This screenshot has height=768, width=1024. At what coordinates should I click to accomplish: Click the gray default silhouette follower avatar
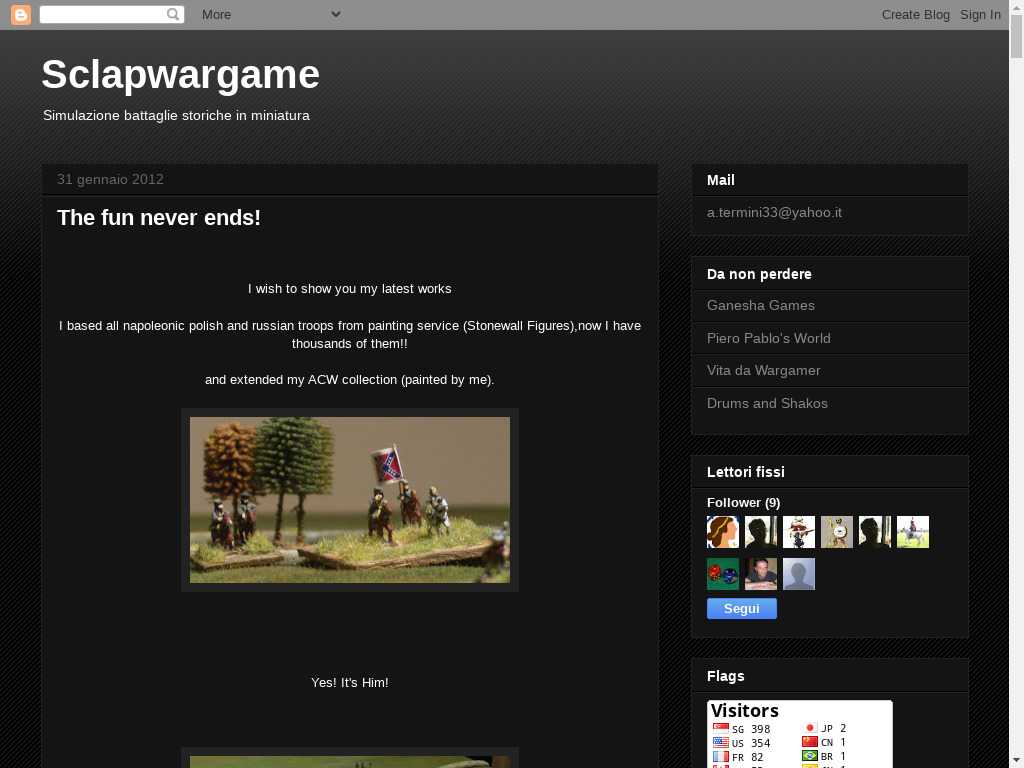pos(798,574)
